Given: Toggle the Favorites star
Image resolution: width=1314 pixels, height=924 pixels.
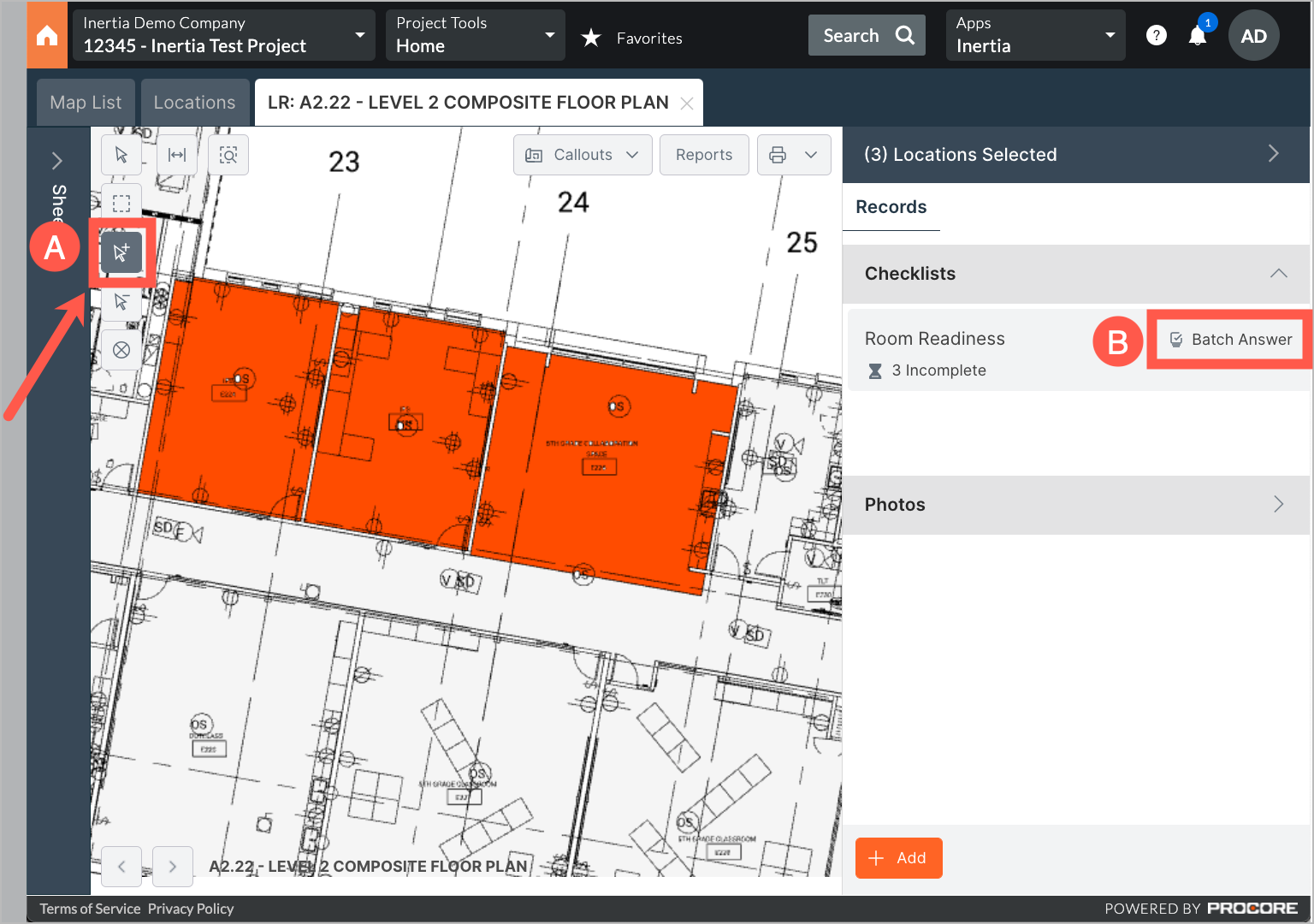Looking at the screenshot, I should coord(590,37).
